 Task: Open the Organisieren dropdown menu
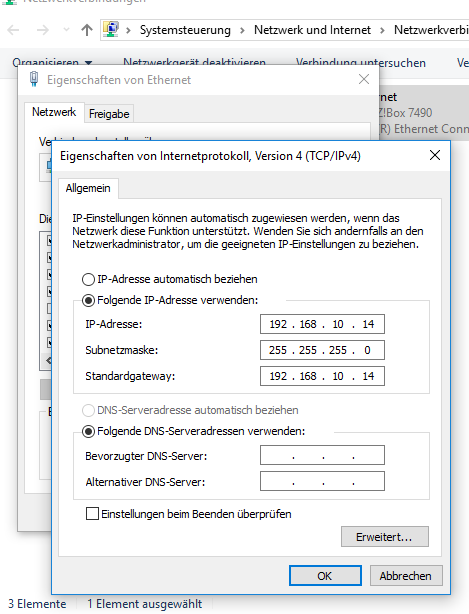[x=52, y=62]
